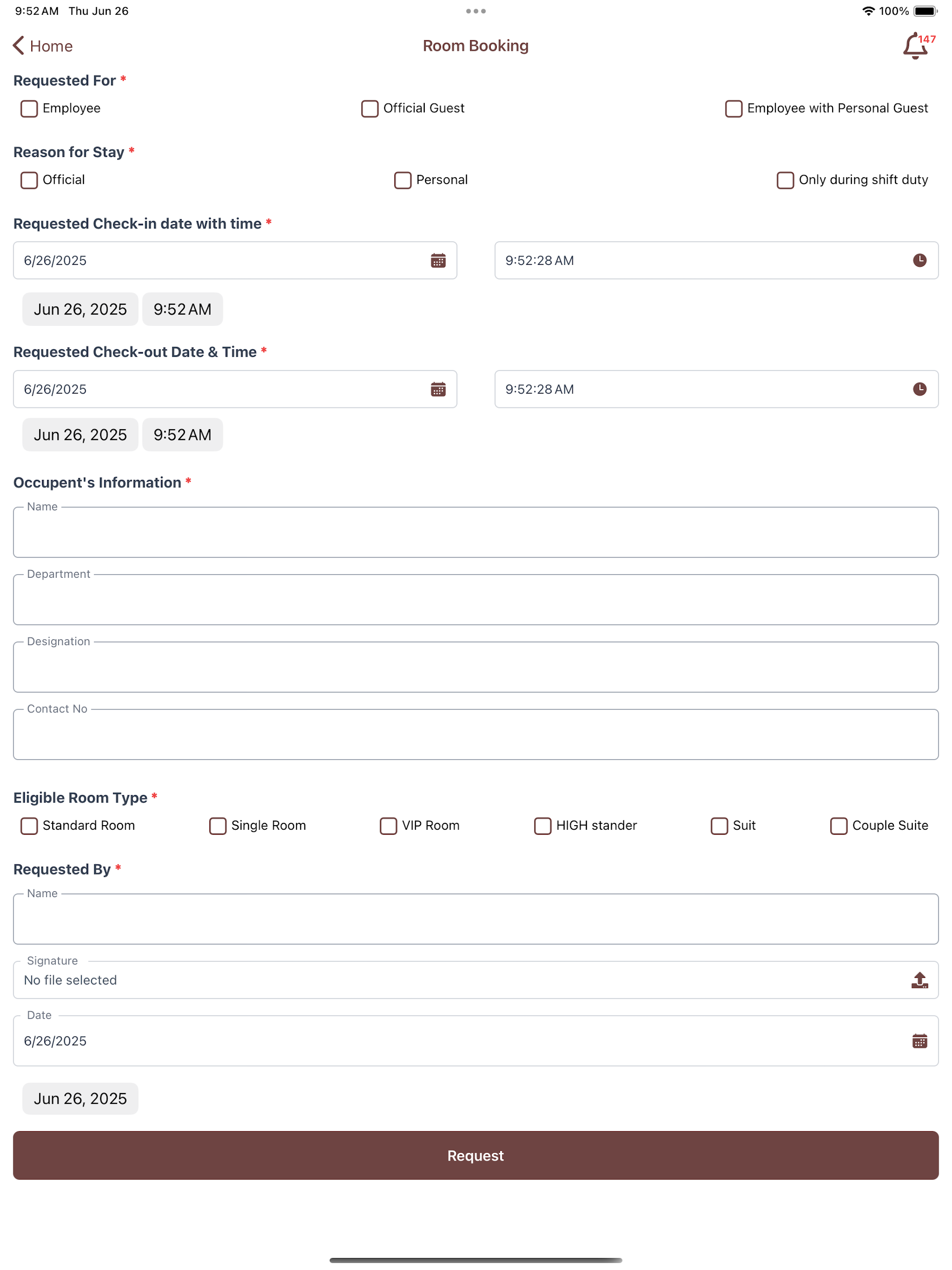The image size is (952, 1270).
Task: Click the Contact No input field
Action: [476, 734]
